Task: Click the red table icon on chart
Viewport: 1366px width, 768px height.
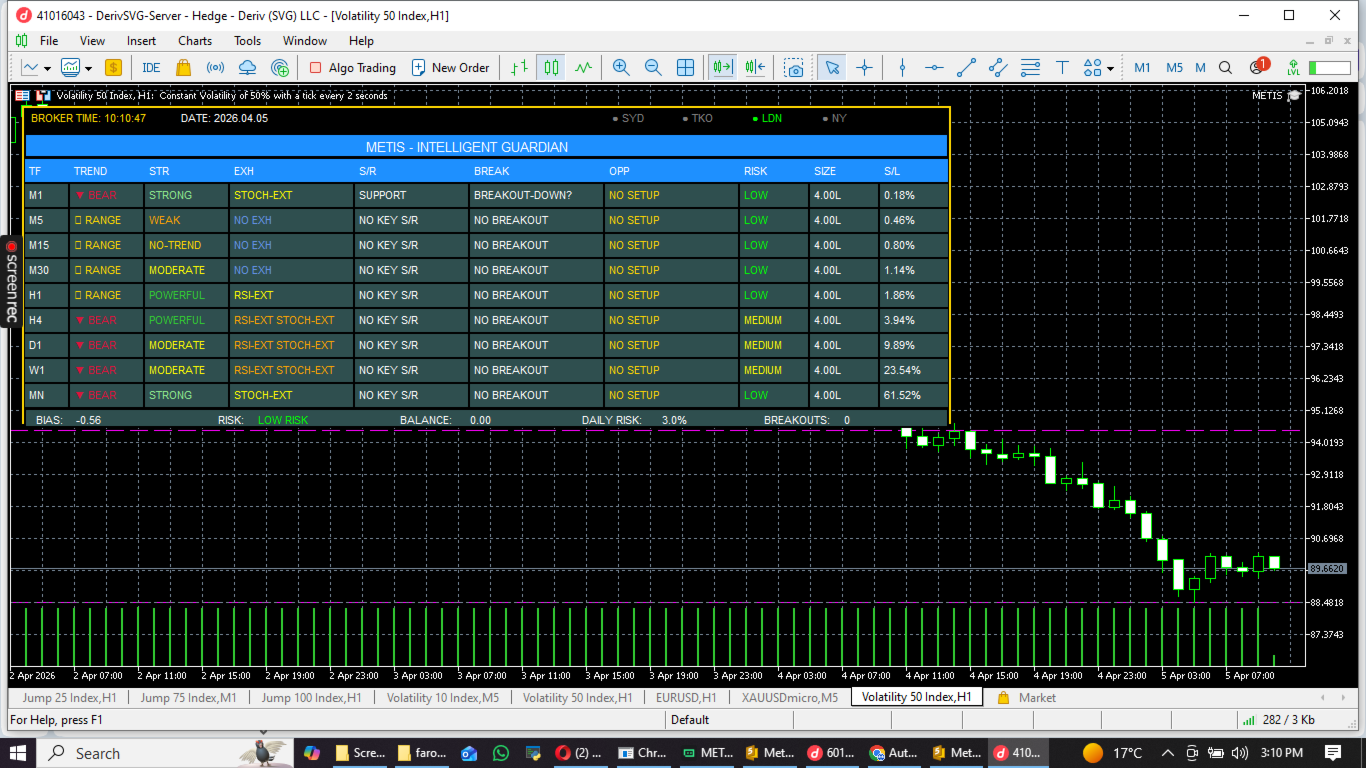Action: (x=22, y=96)
